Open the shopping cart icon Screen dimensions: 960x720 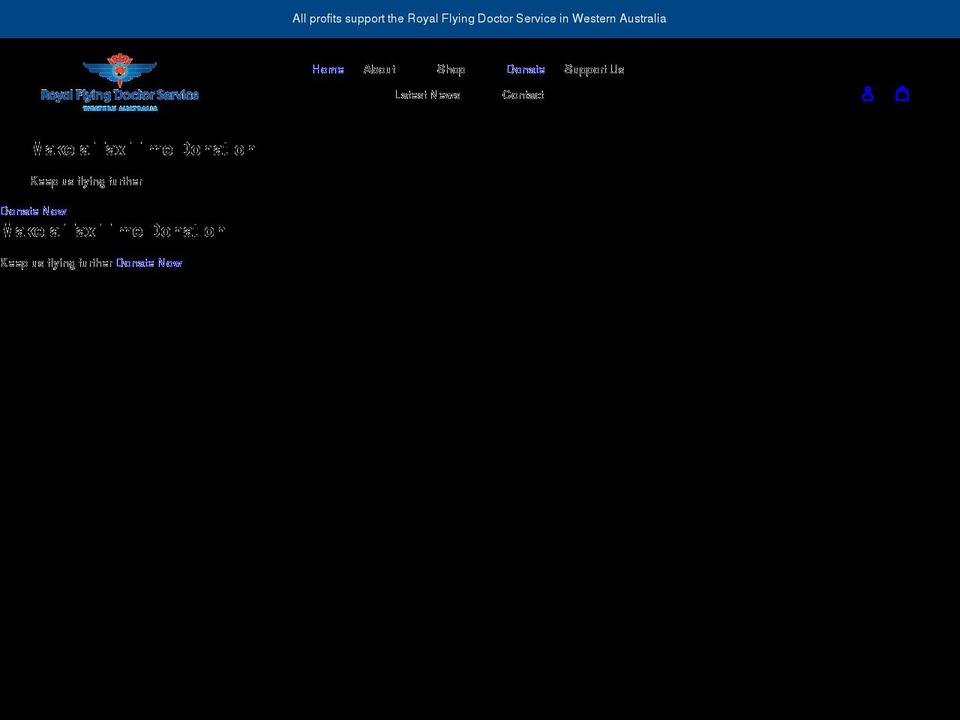coord(902,94)
